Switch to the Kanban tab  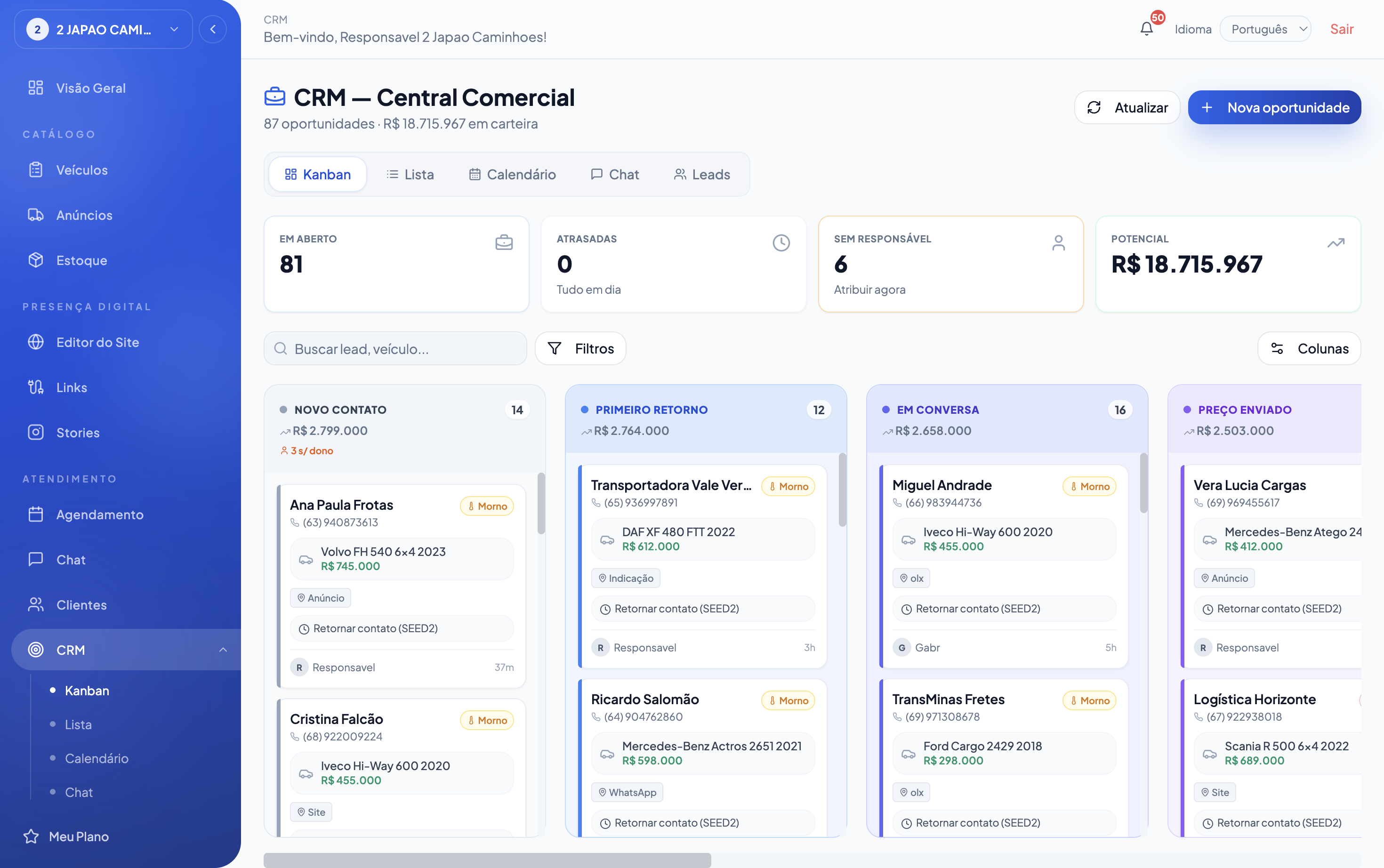click(x=317, y=174)
